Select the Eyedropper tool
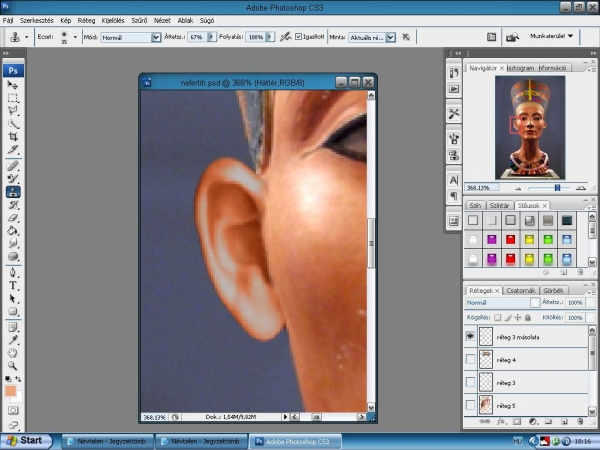This screenshot has width=600, height=450. click(x=13, y=340)
